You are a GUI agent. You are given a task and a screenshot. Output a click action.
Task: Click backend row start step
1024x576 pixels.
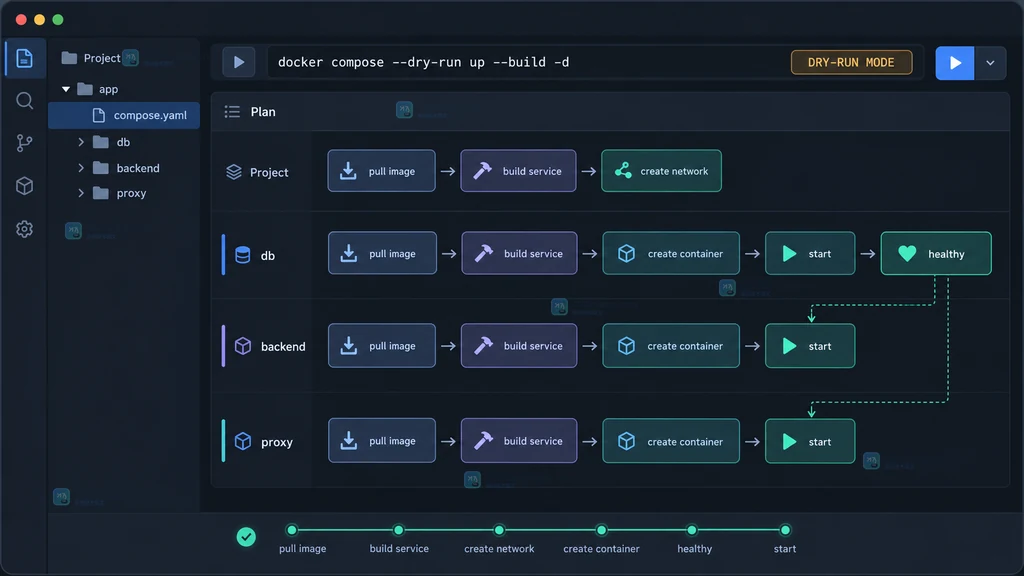coord(810,346)
